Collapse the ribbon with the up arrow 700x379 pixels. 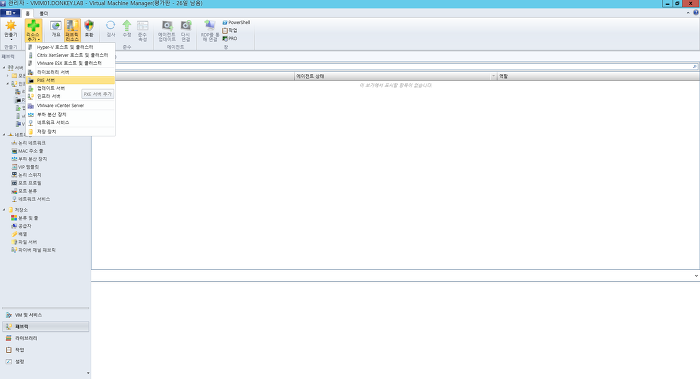pos(688,13)
